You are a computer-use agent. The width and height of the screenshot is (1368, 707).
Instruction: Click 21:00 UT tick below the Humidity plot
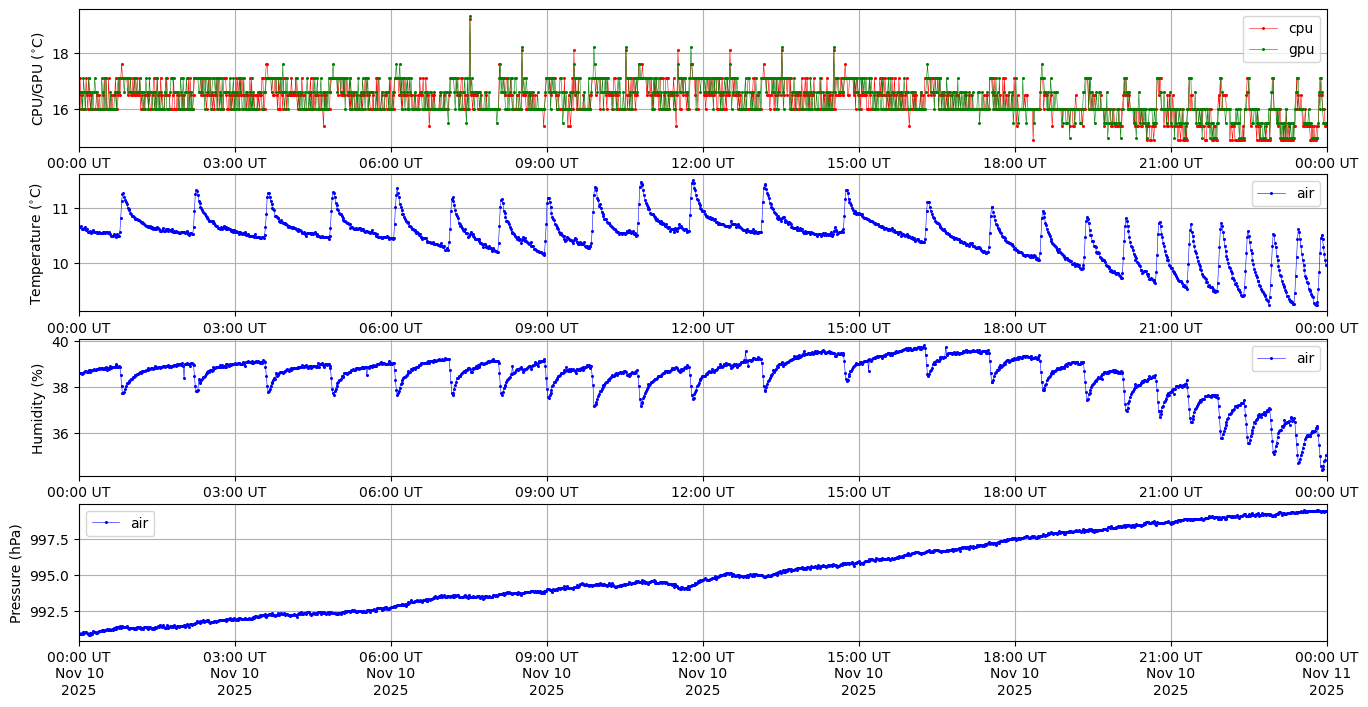pos(1171,492)
